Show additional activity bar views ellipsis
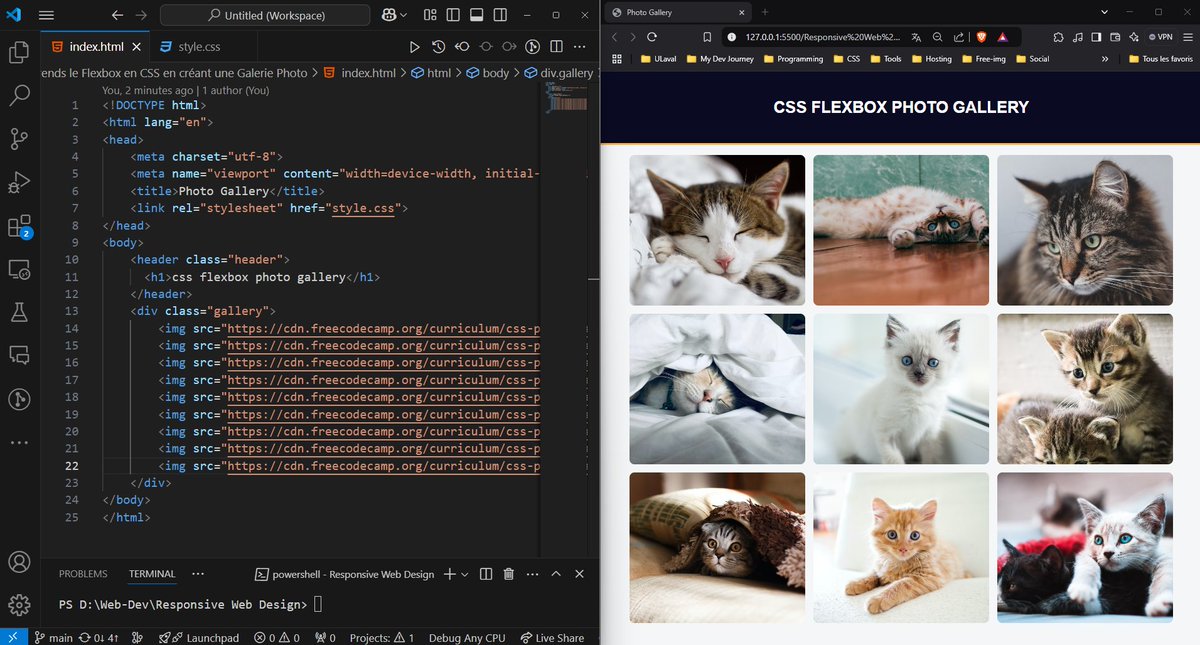Viewport: 1200px width, 645px height. pos(19,441)
